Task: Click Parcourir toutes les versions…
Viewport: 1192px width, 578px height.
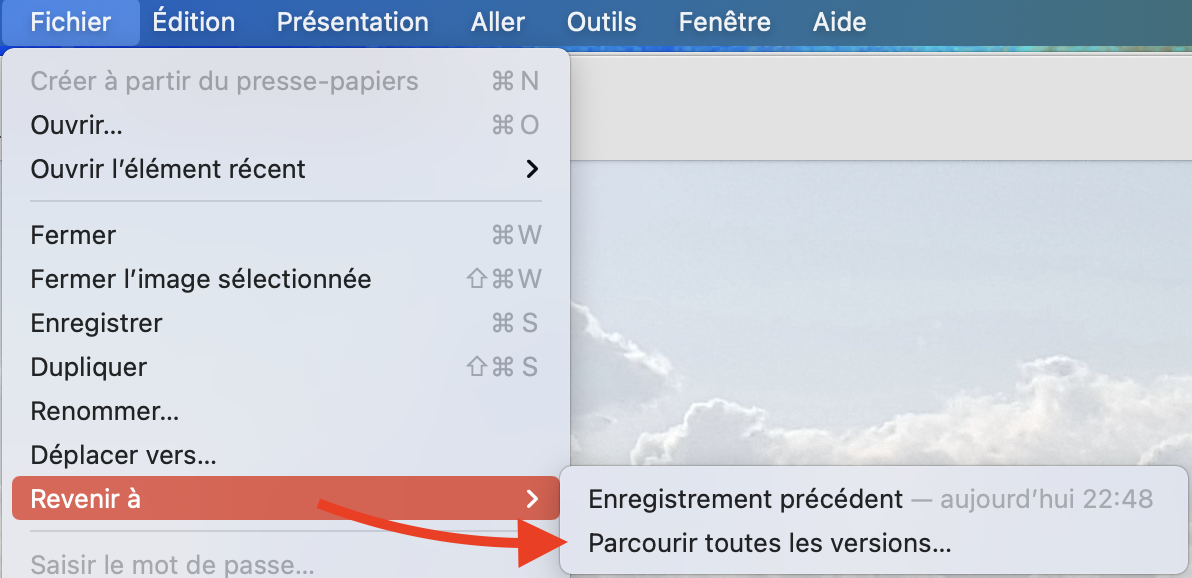Action: 769,543
